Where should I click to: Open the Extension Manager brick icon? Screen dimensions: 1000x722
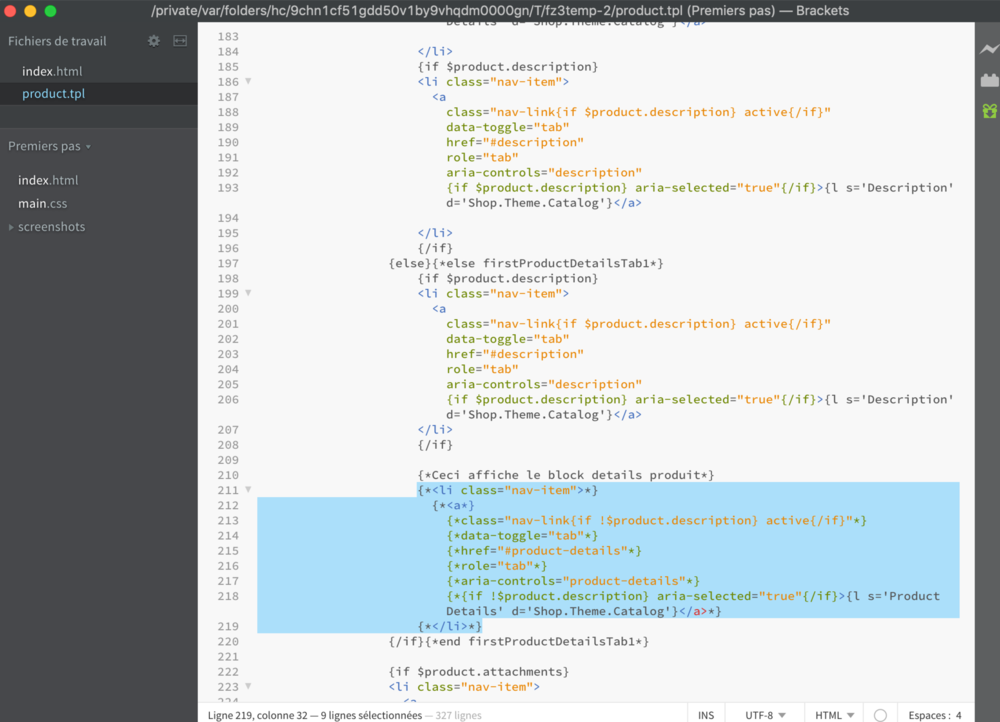[x=988, y=80]
